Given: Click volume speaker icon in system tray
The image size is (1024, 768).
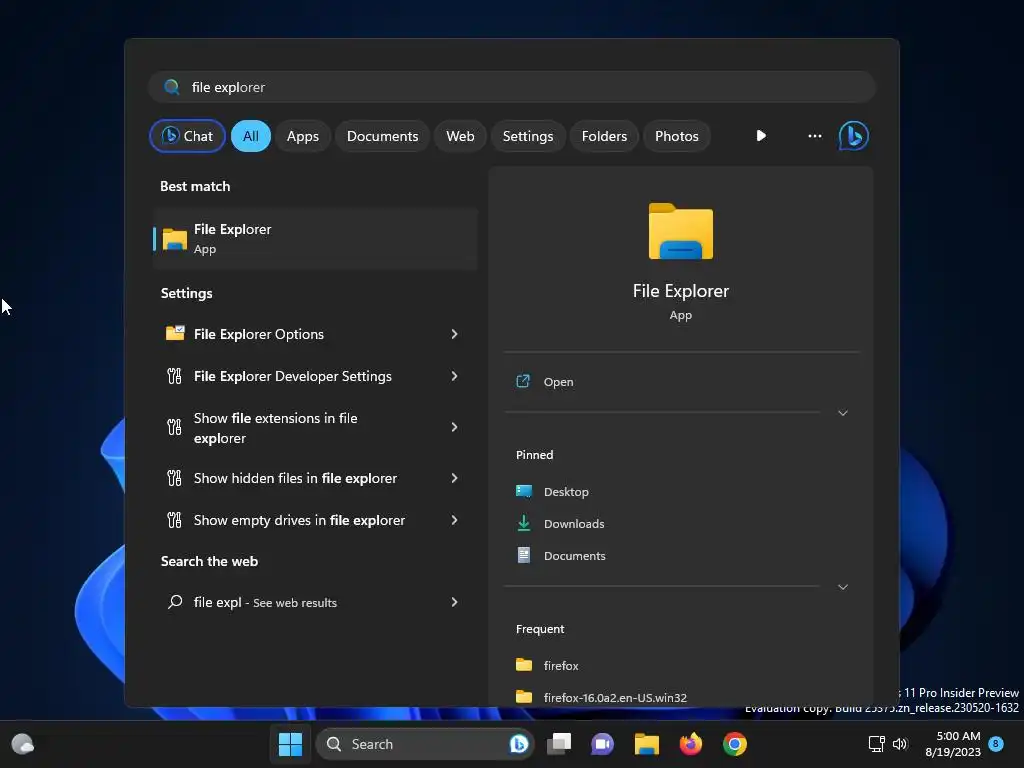Looking at the screenshot, I should coord(900,744).
